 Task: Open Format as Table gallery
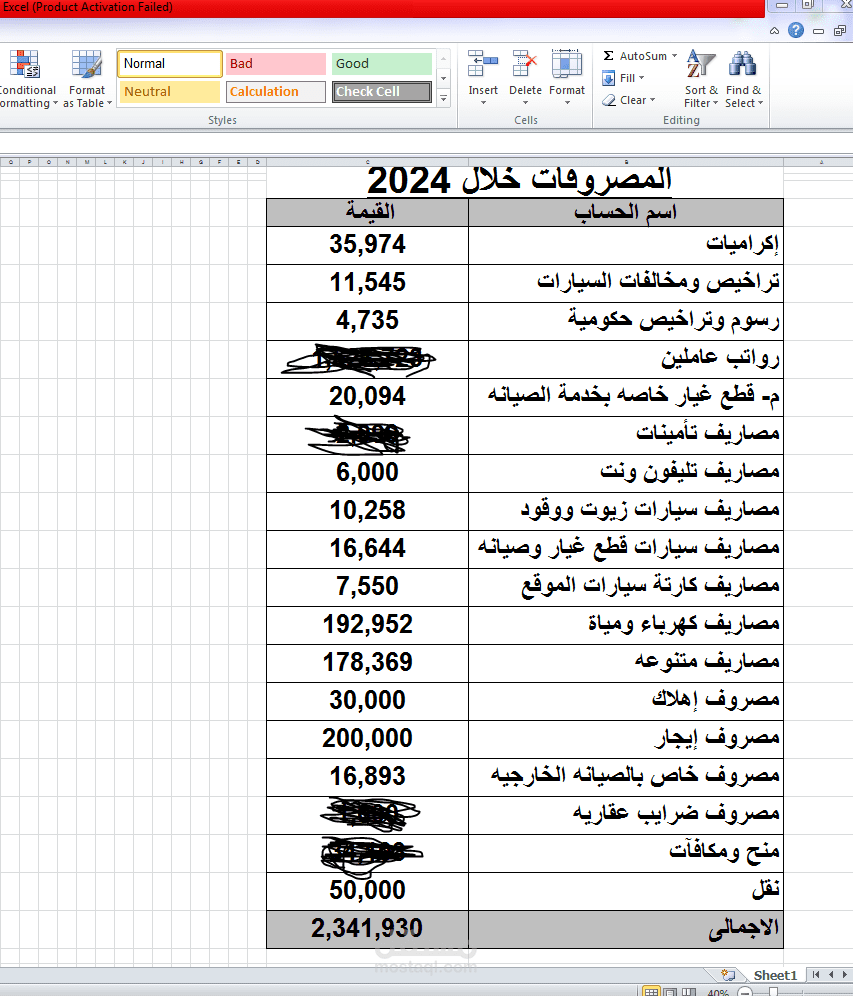(87, 79)
